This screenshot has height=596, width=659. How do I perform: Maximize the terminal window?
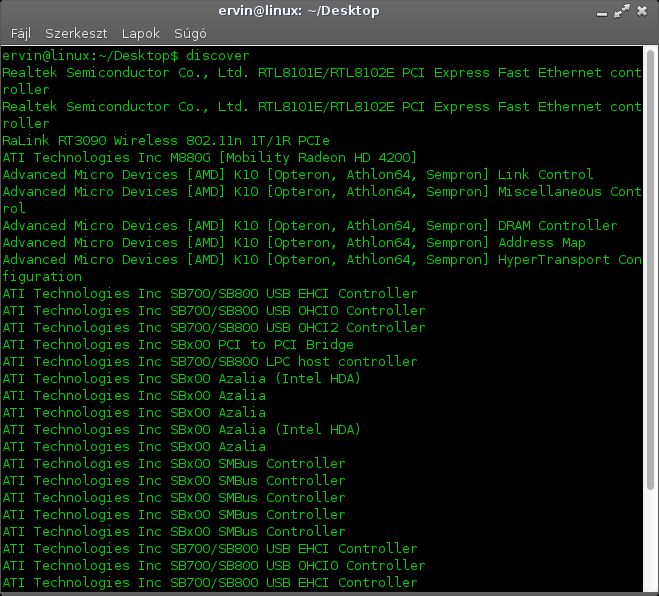[x=622, y=11]
